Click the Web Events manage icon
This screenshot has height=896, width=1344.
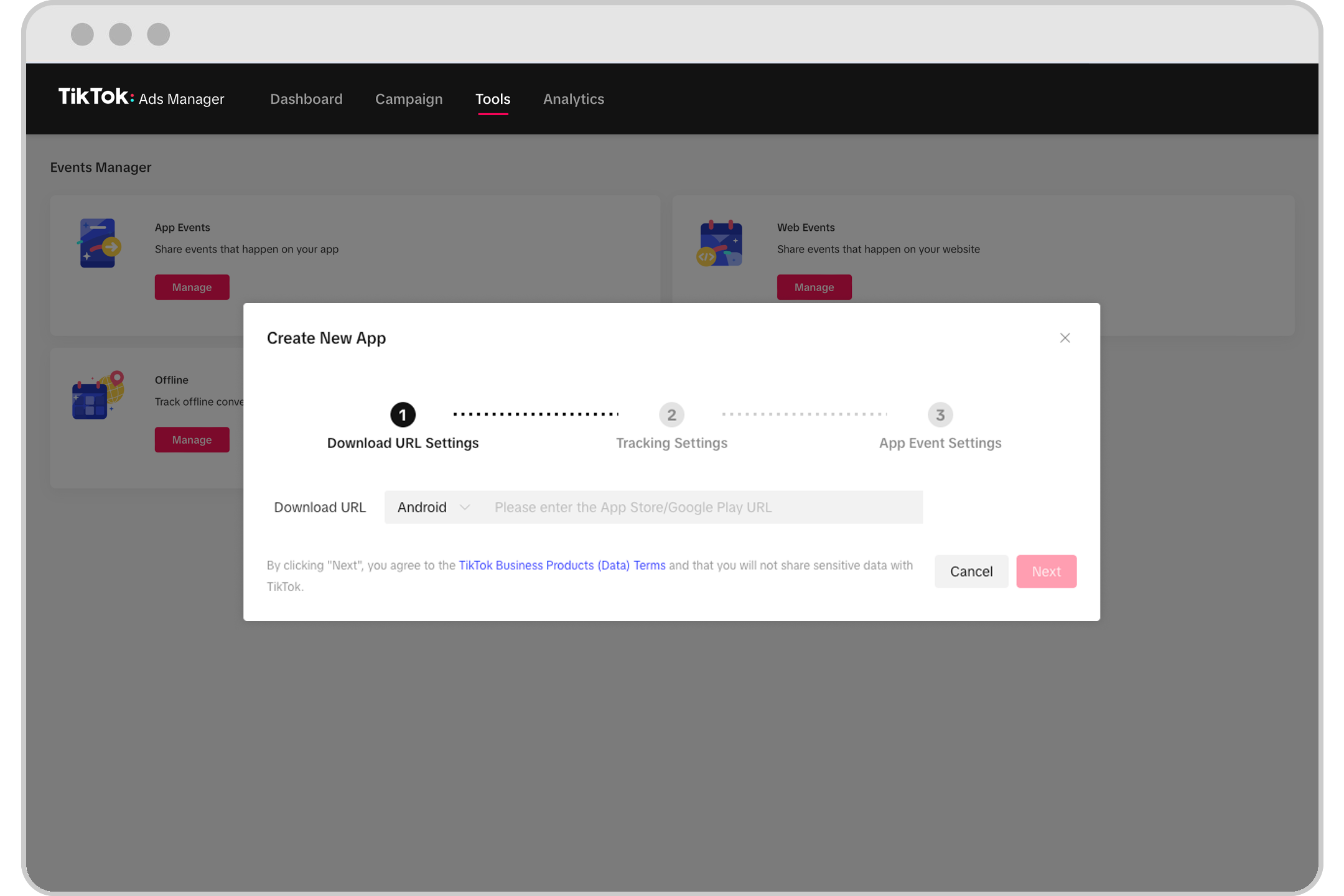click(x=814, y=287)
